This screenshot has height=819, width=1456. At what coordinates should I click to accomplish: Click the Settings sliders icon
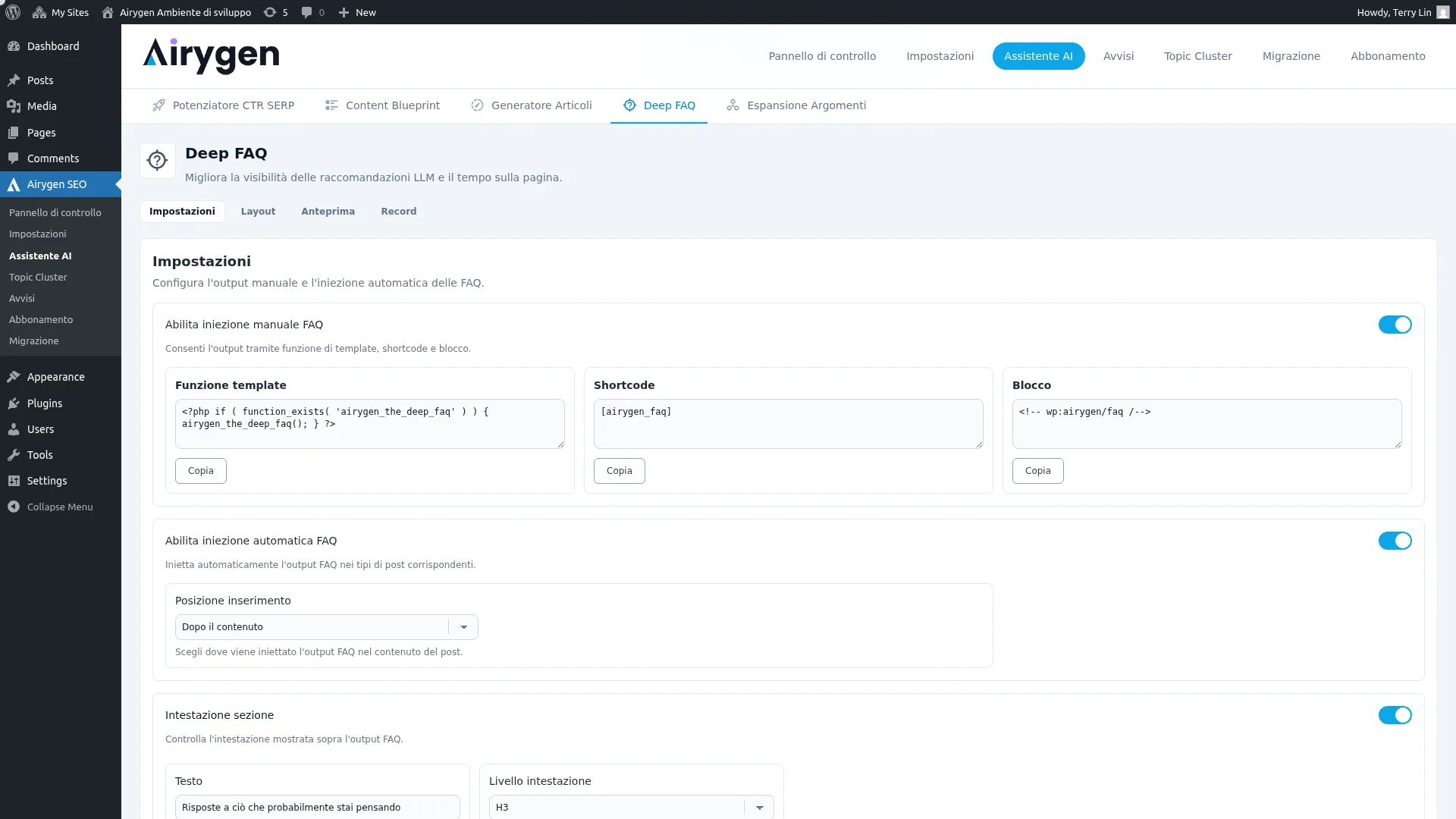14,481
